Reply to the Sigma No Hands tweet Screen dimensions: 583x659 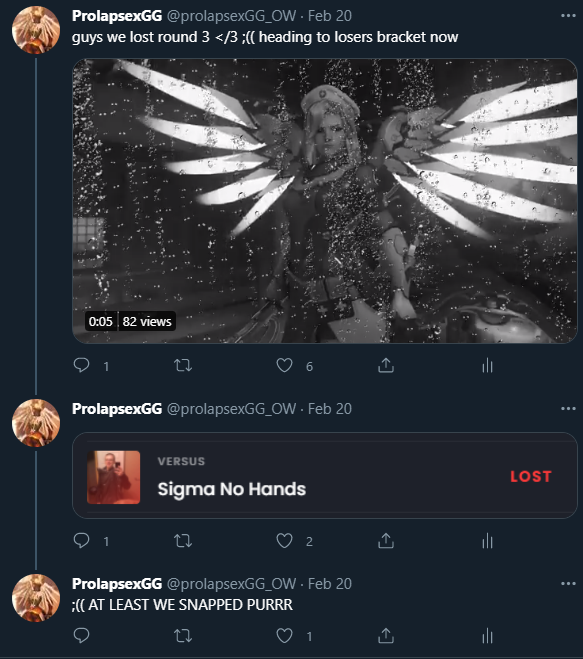point(82,540)
